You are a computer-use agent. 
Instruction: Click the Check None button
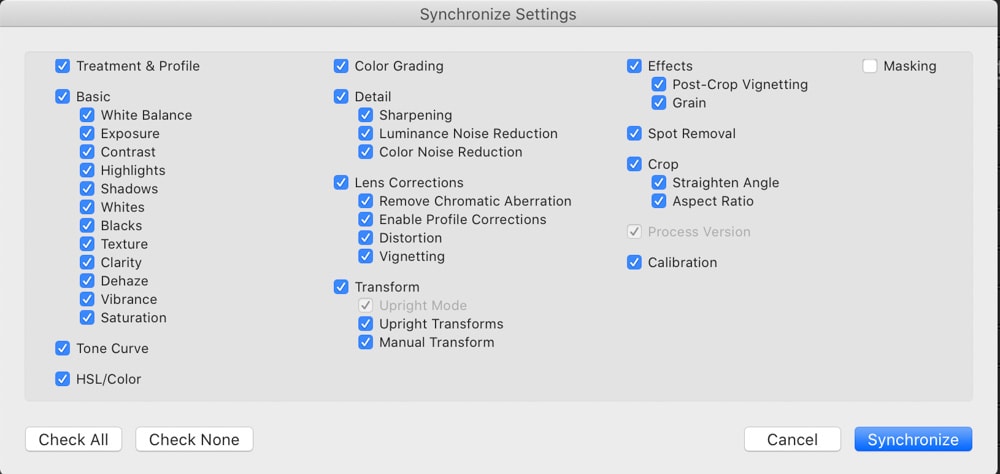point(195,440)
